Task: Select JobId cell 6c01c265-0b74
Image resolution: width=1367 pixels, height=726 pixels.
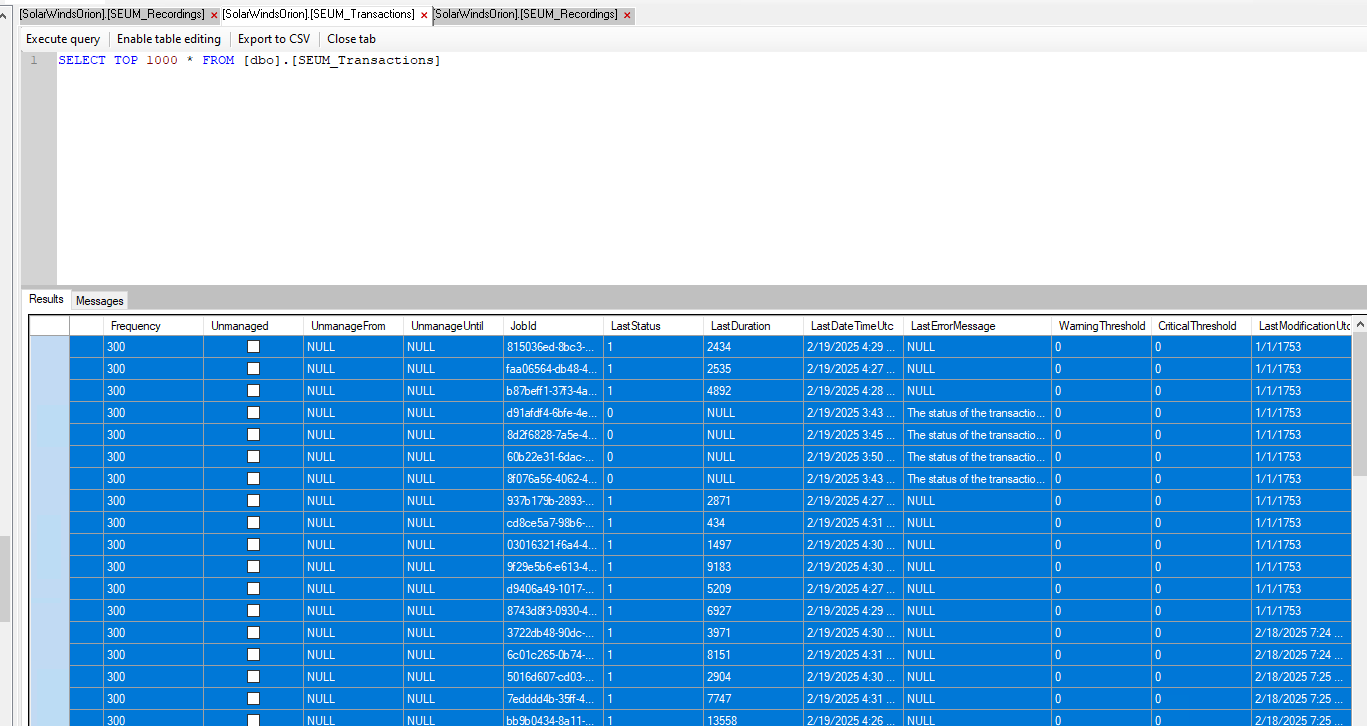Action: (553, 655)
